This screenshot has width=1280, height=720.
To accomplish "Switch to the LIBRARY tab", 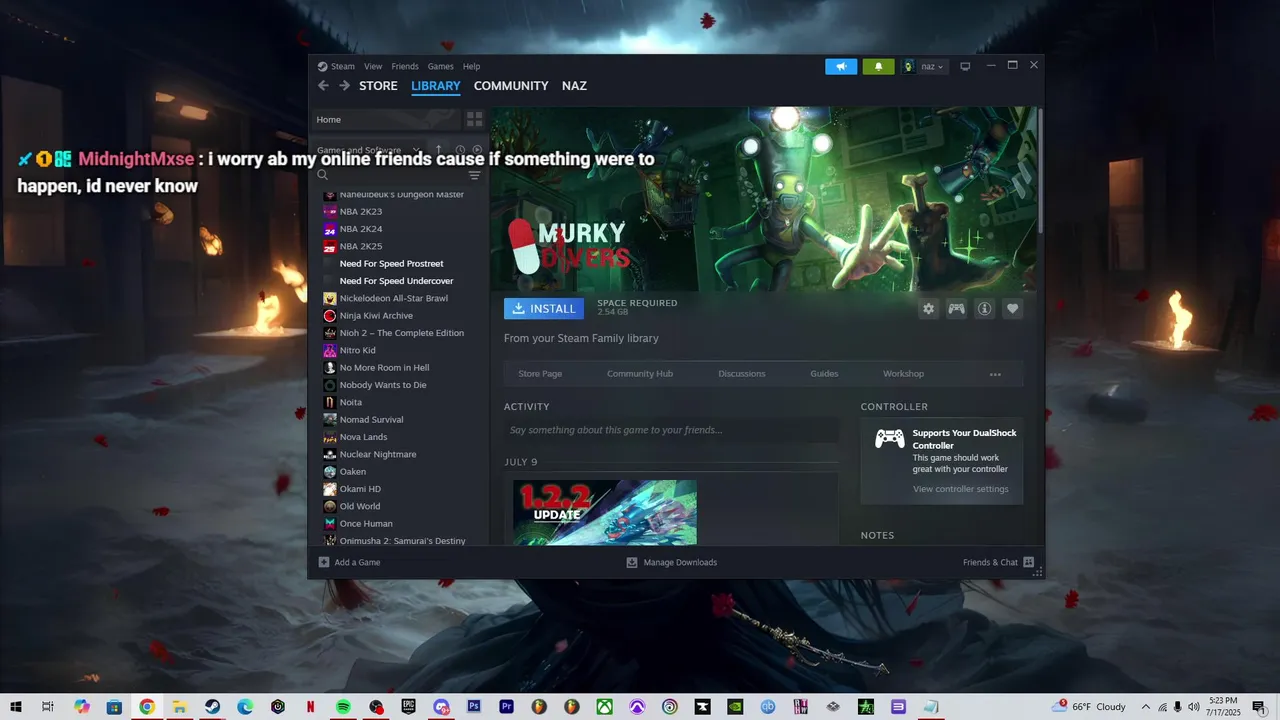I will tap(436, 86).
